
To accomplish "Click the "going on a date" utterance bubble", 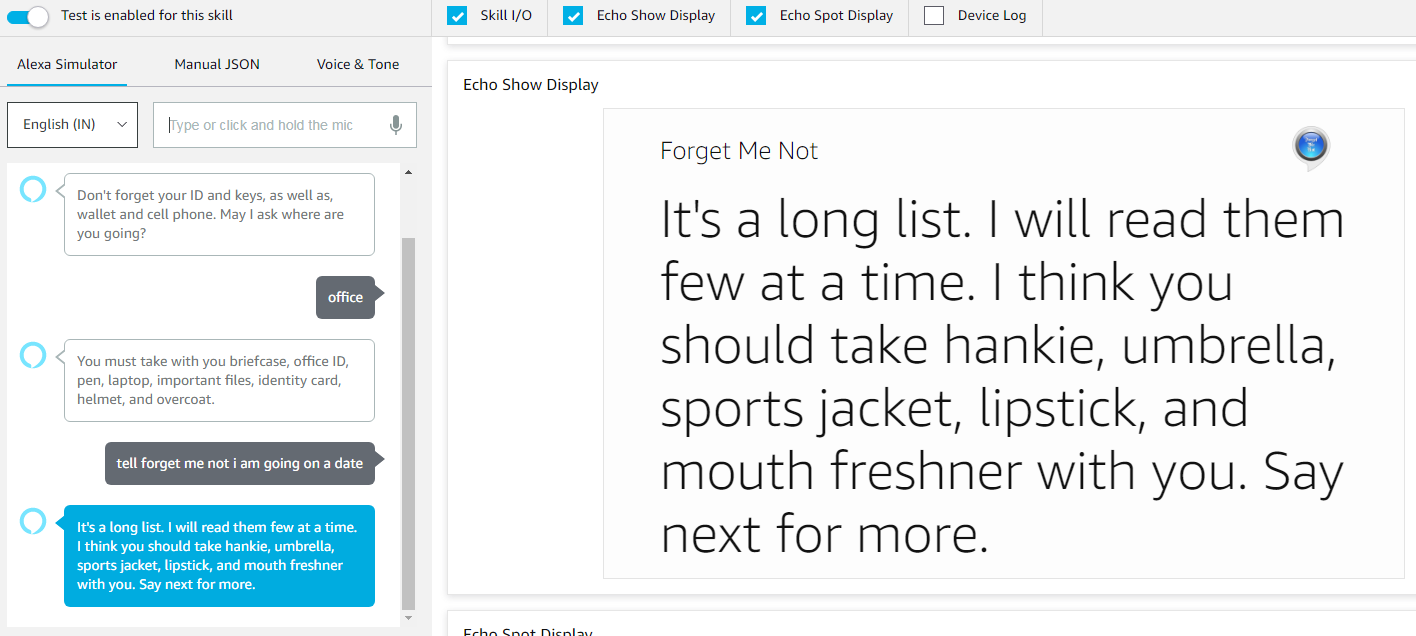I will click(239, 463).
